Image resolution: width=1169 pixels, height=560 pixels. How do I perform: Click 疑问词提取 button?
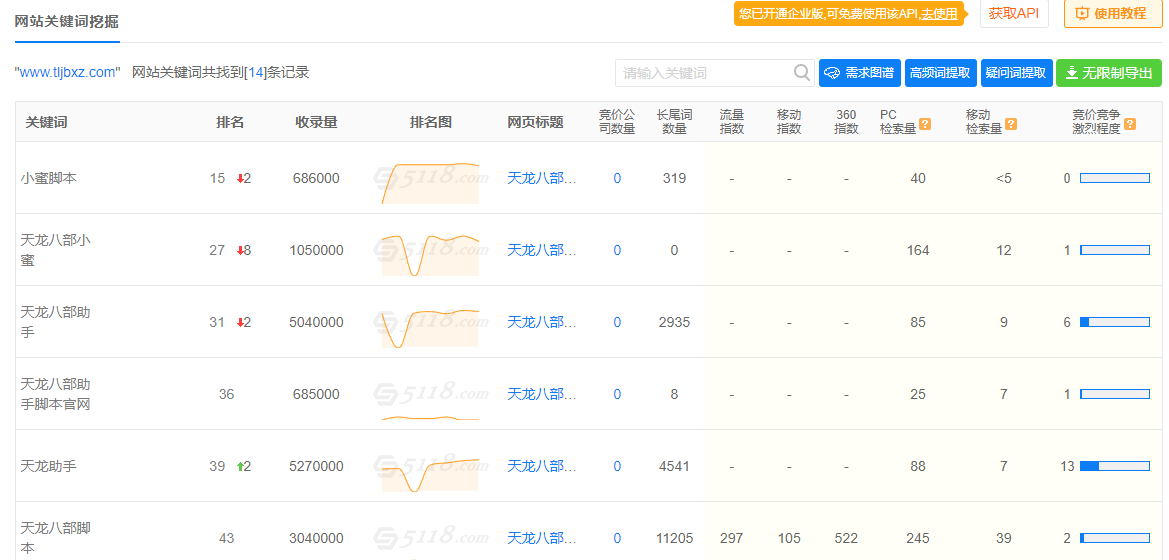(1016, 73)
